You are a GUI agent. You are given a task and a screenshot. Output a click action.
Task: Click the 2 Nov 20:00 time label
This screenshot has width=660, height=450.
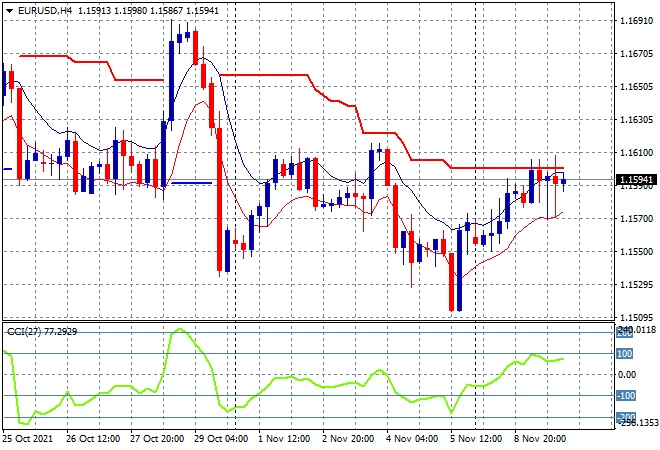(x=348, y=439)
